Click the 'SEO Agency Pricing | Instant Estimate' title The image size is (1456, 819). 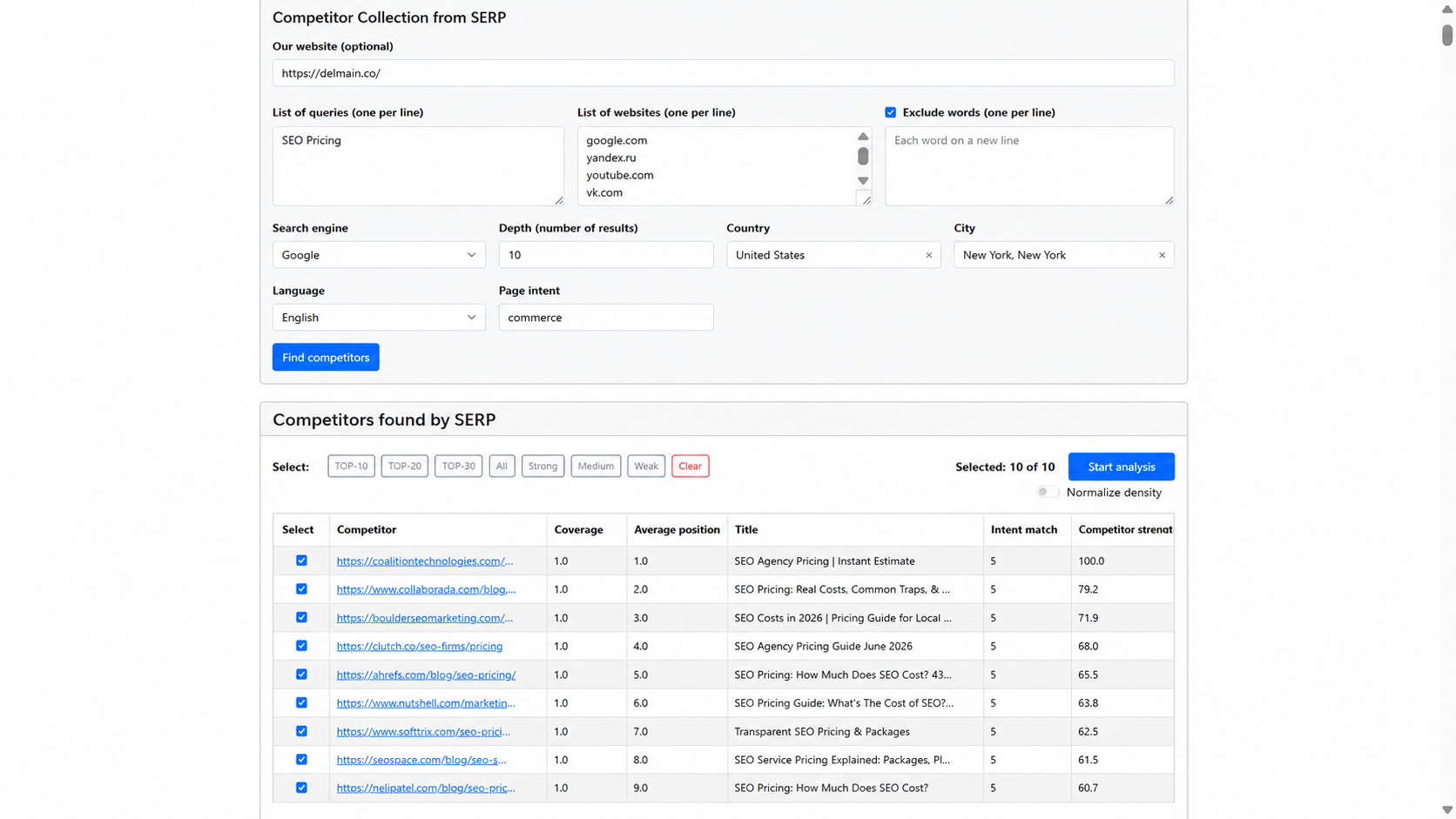825,561
